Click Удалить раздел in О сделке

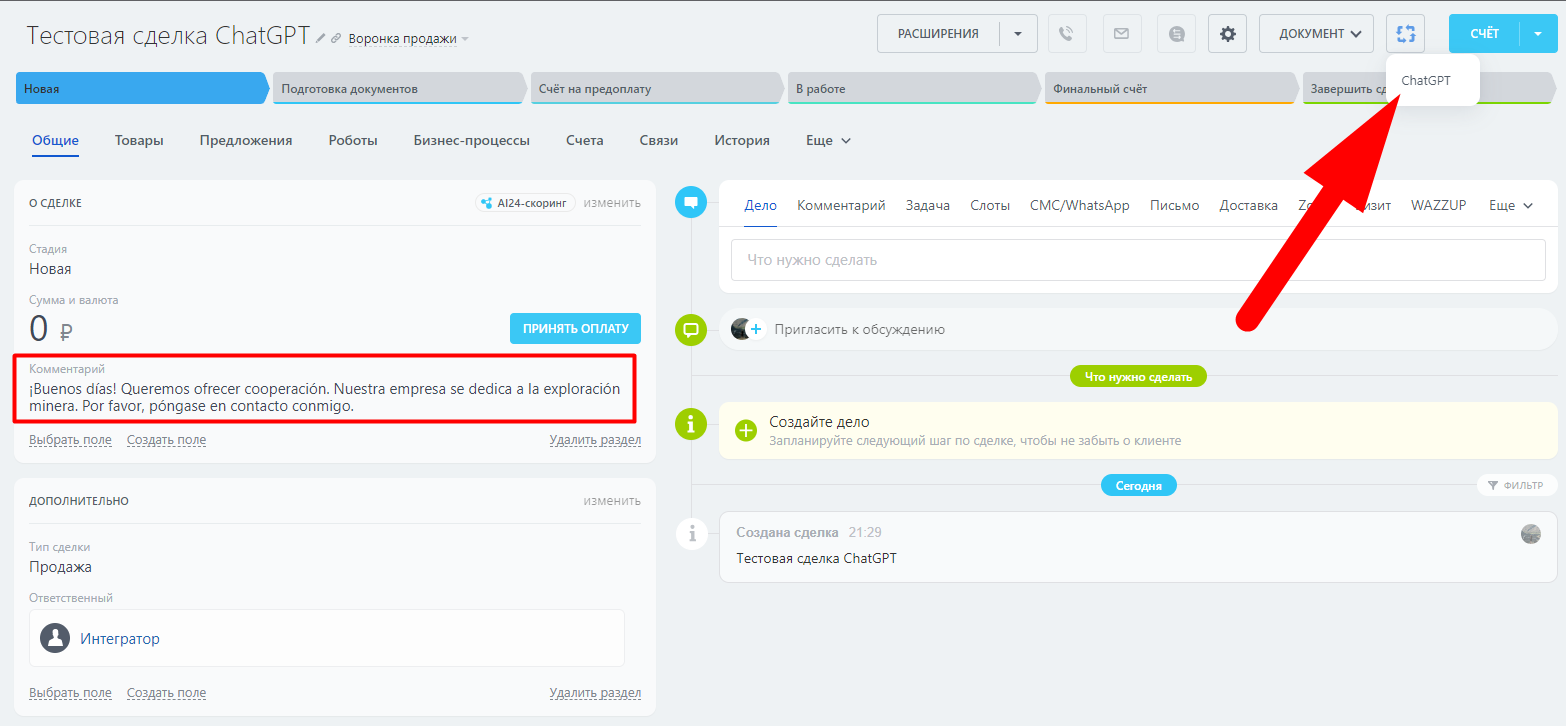(x=595, y=440)
